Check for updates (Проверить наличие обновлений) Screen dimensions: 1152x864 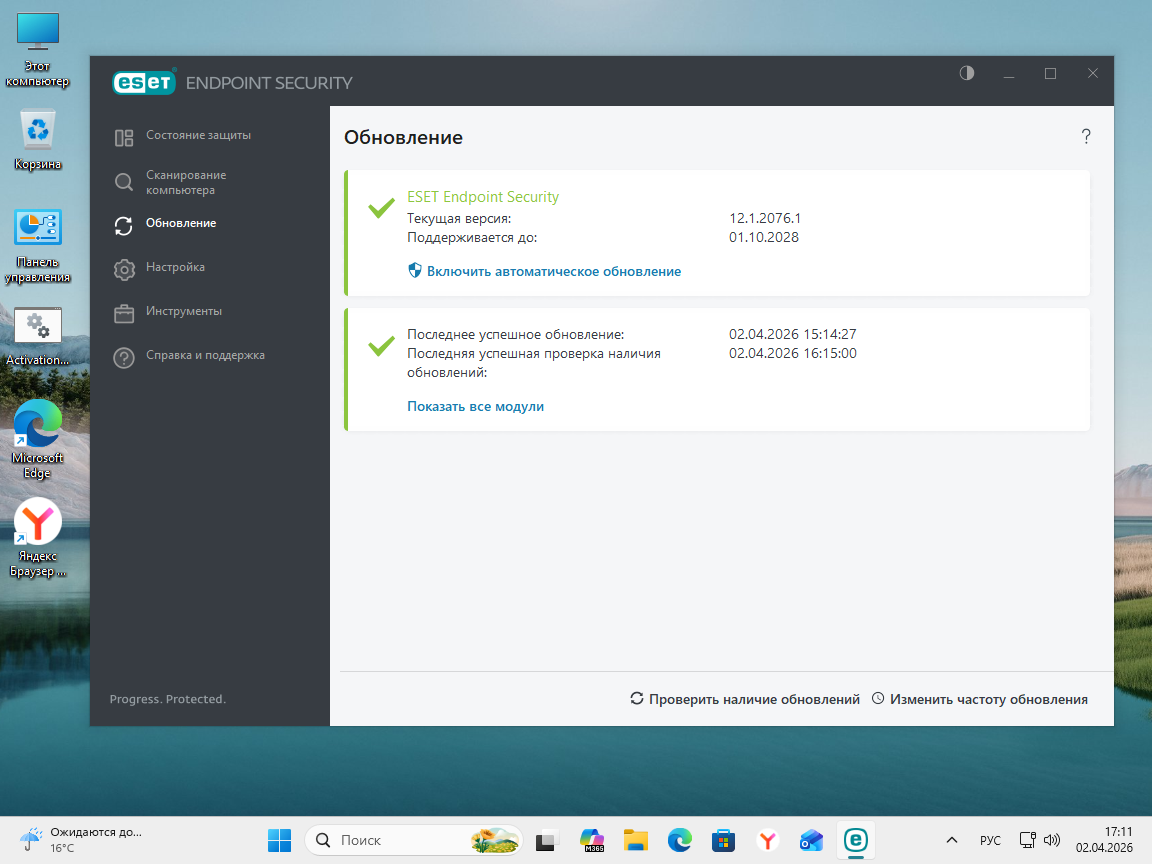pyautogui.click(x=745, y=699)
